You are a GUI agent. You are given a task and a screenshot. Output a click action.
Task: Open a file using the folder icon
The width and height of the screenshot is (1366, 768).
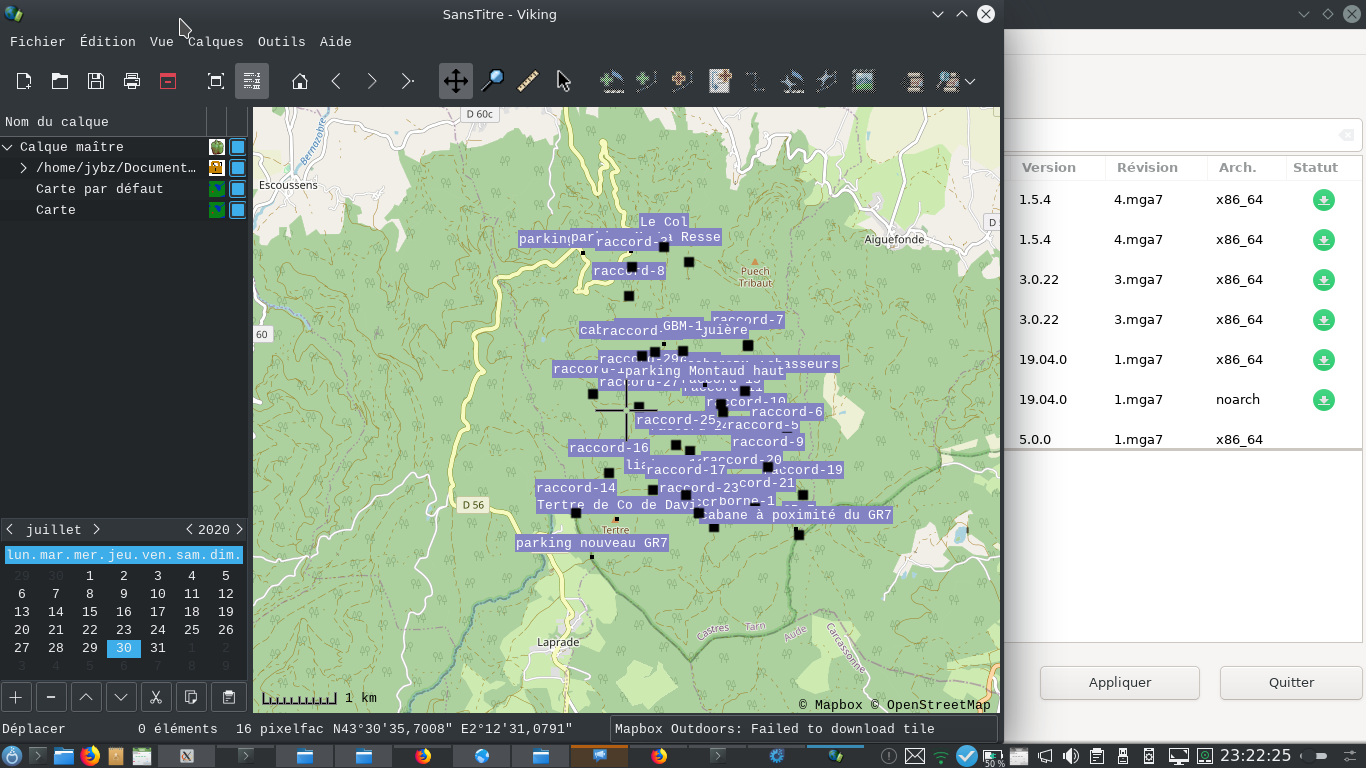click(x=60, y=81)
